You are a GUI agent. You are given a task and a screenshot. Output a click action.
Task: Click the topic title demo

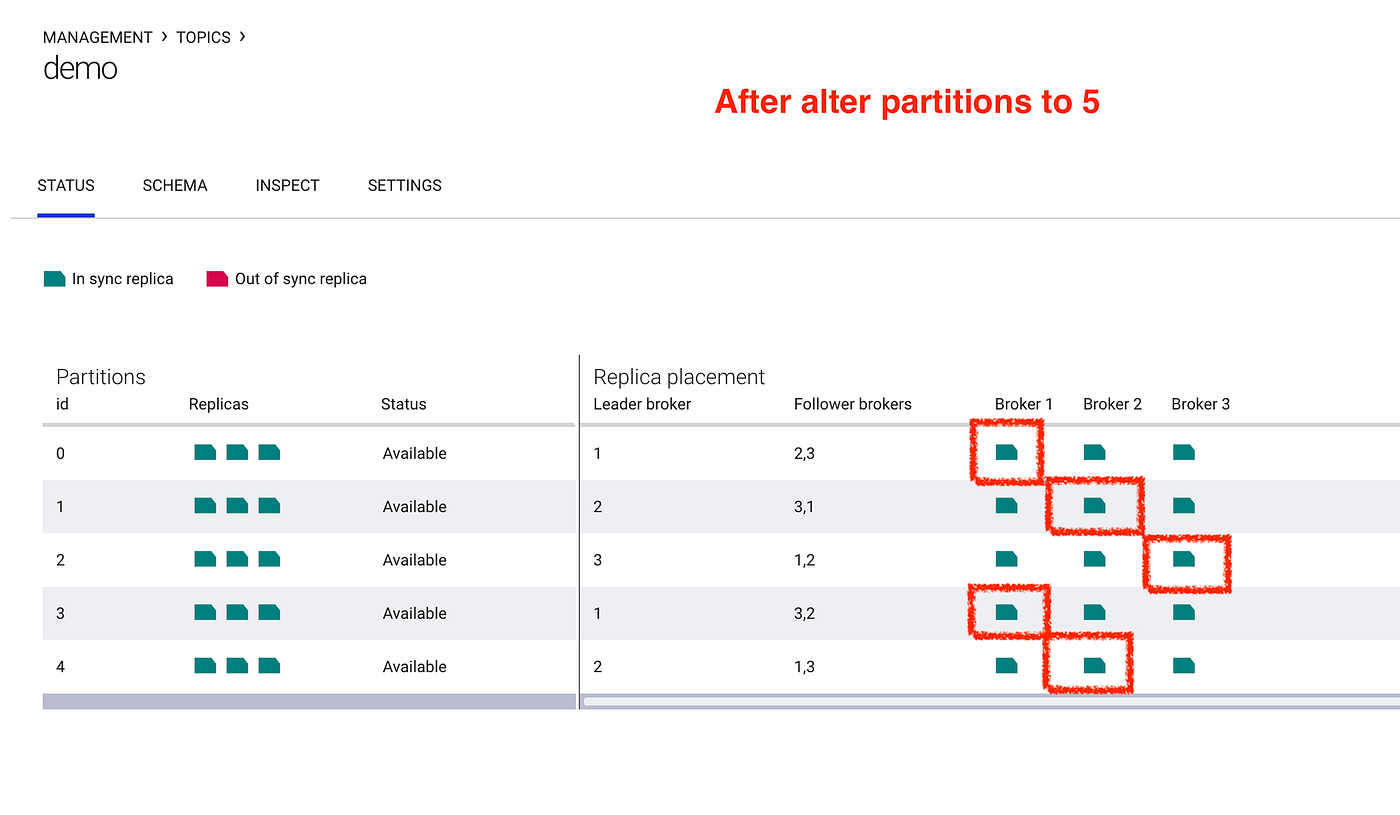pyautogui.click(x=80, y=68)
